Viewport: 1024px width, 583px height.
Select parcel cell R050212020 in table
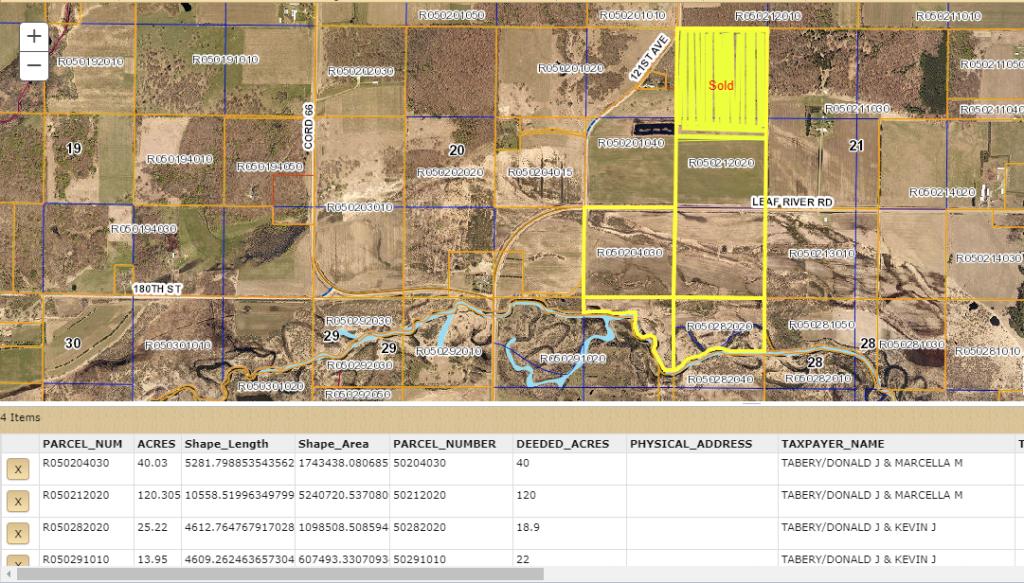(x=76, y=495)
